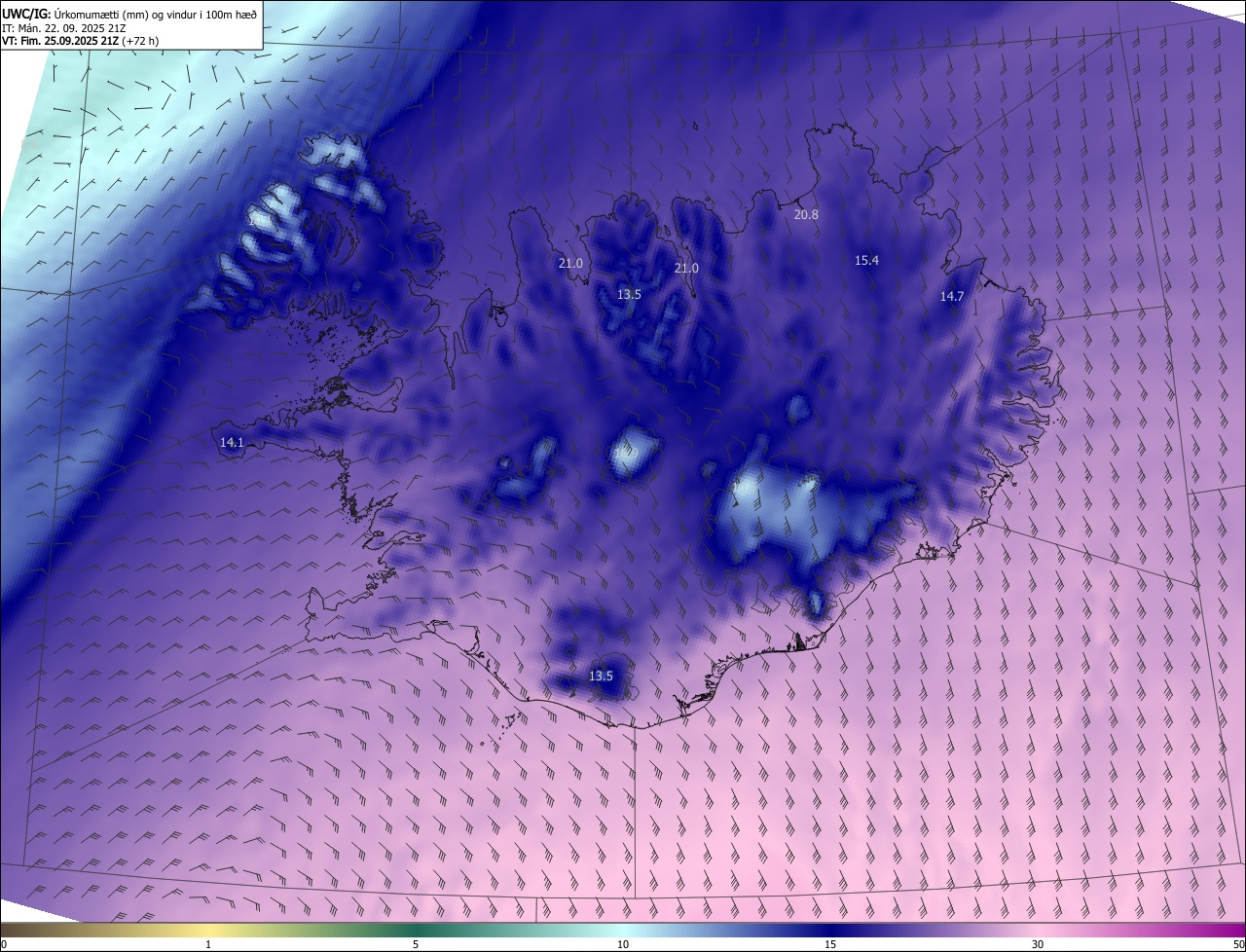The height and width of the screenshot is (952, 1246).
Task: Click the initial time line 'IT: Mán. 22. 09. 2025 21Z'
Action: [63, 27]
